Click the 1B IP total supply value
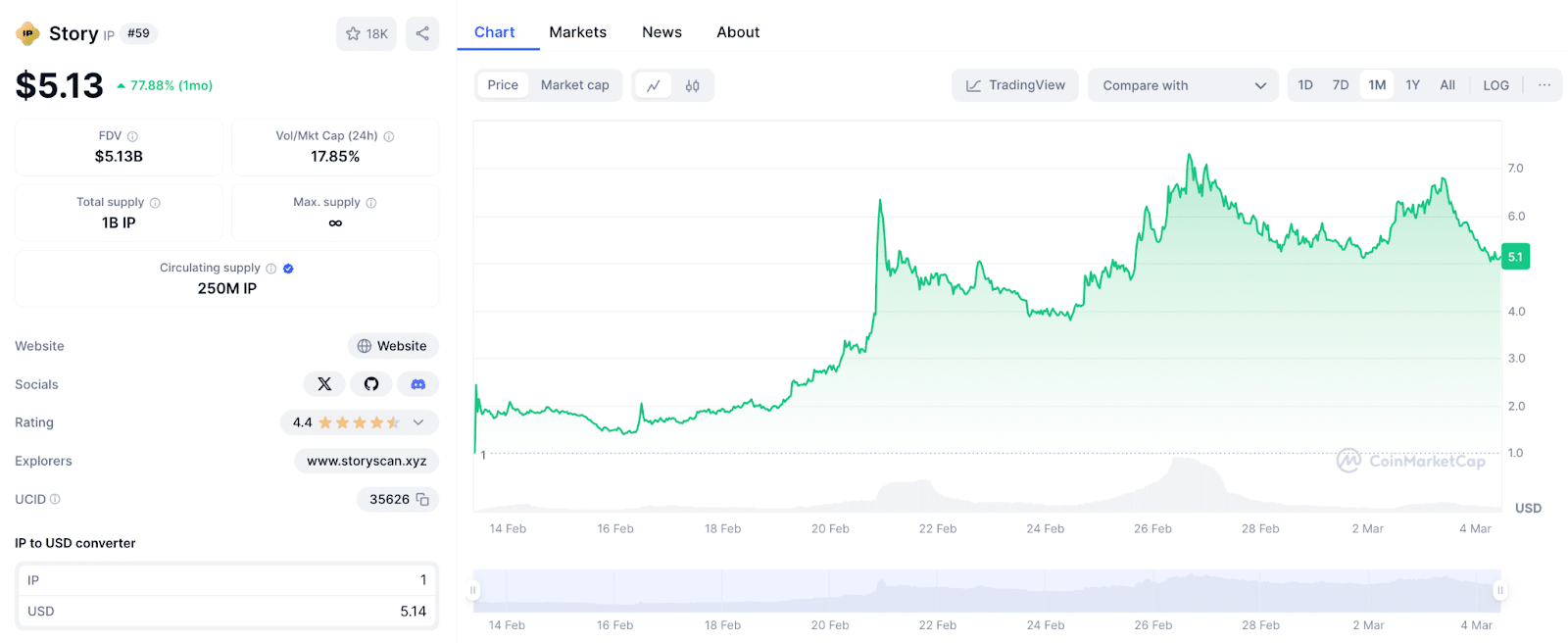Screen dimensions: 1568x643 (x=119, y=223)
